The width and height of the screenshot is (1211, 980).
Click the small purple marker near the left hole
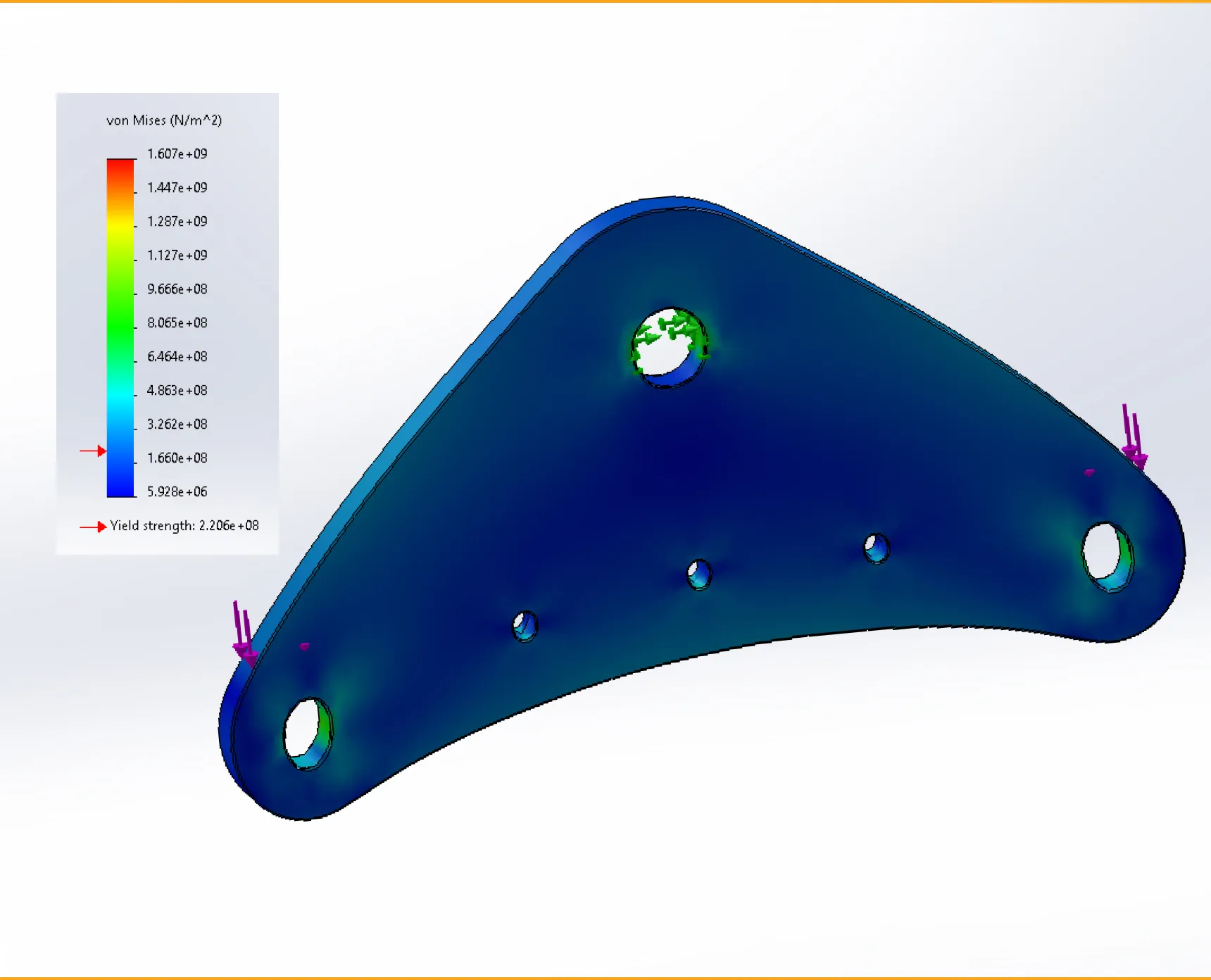[304, 646]
